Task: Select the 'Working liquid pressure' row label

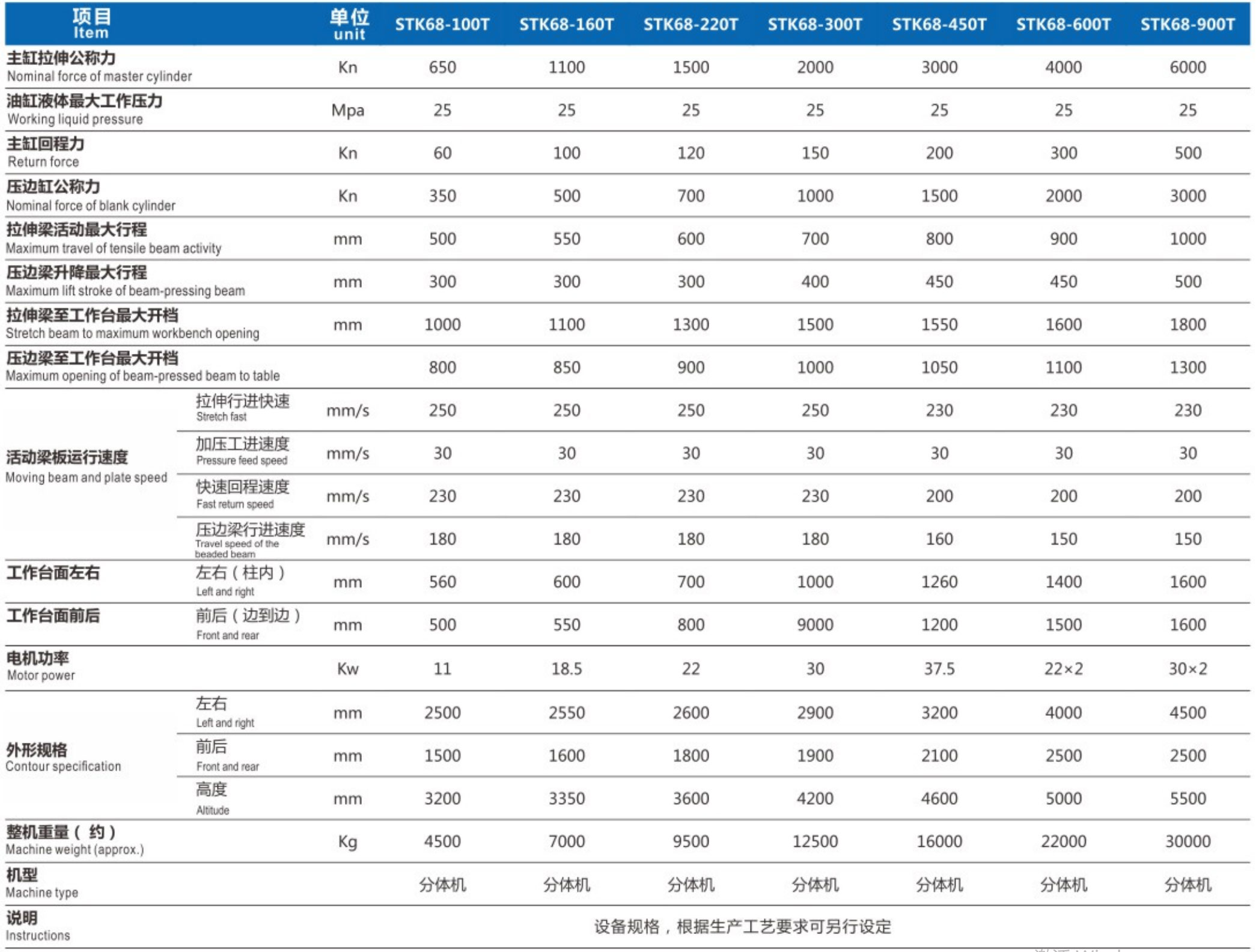Action: point(75,119)
